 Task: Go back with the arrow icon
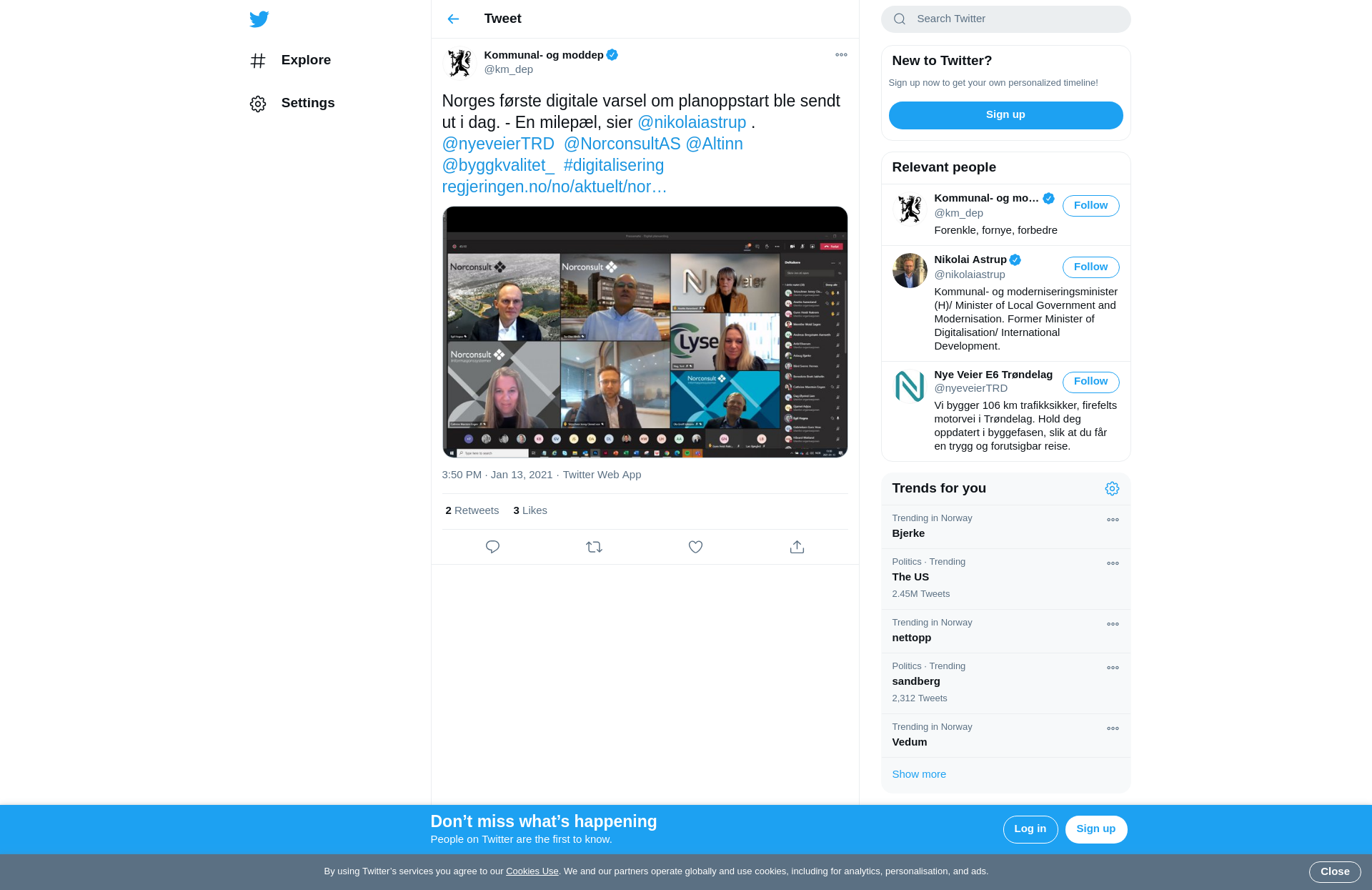click(453, 19)
